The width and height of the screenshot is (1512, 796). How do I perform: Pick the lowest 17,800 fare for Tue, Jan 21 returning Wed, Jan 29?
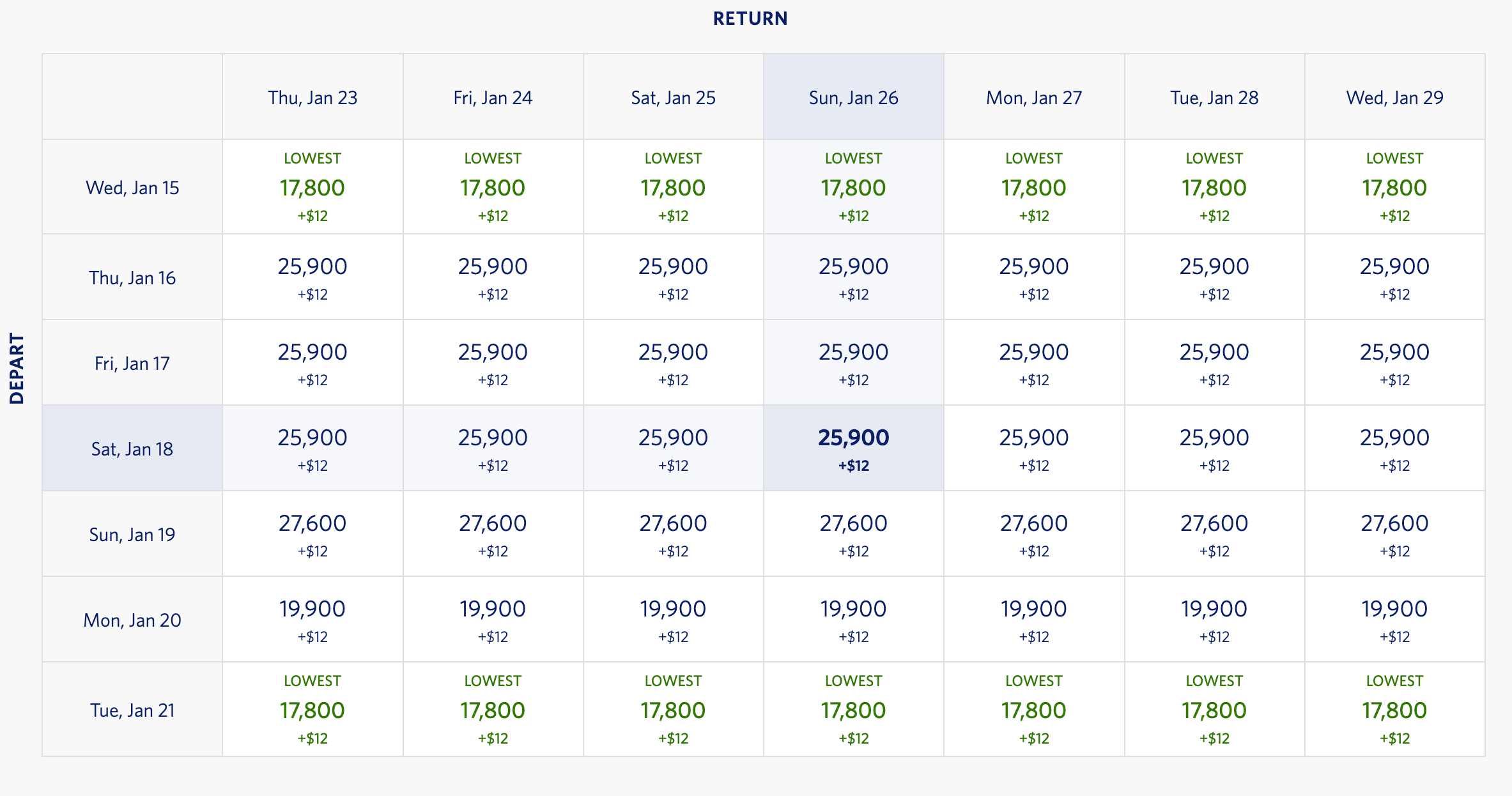point(1394,709)
